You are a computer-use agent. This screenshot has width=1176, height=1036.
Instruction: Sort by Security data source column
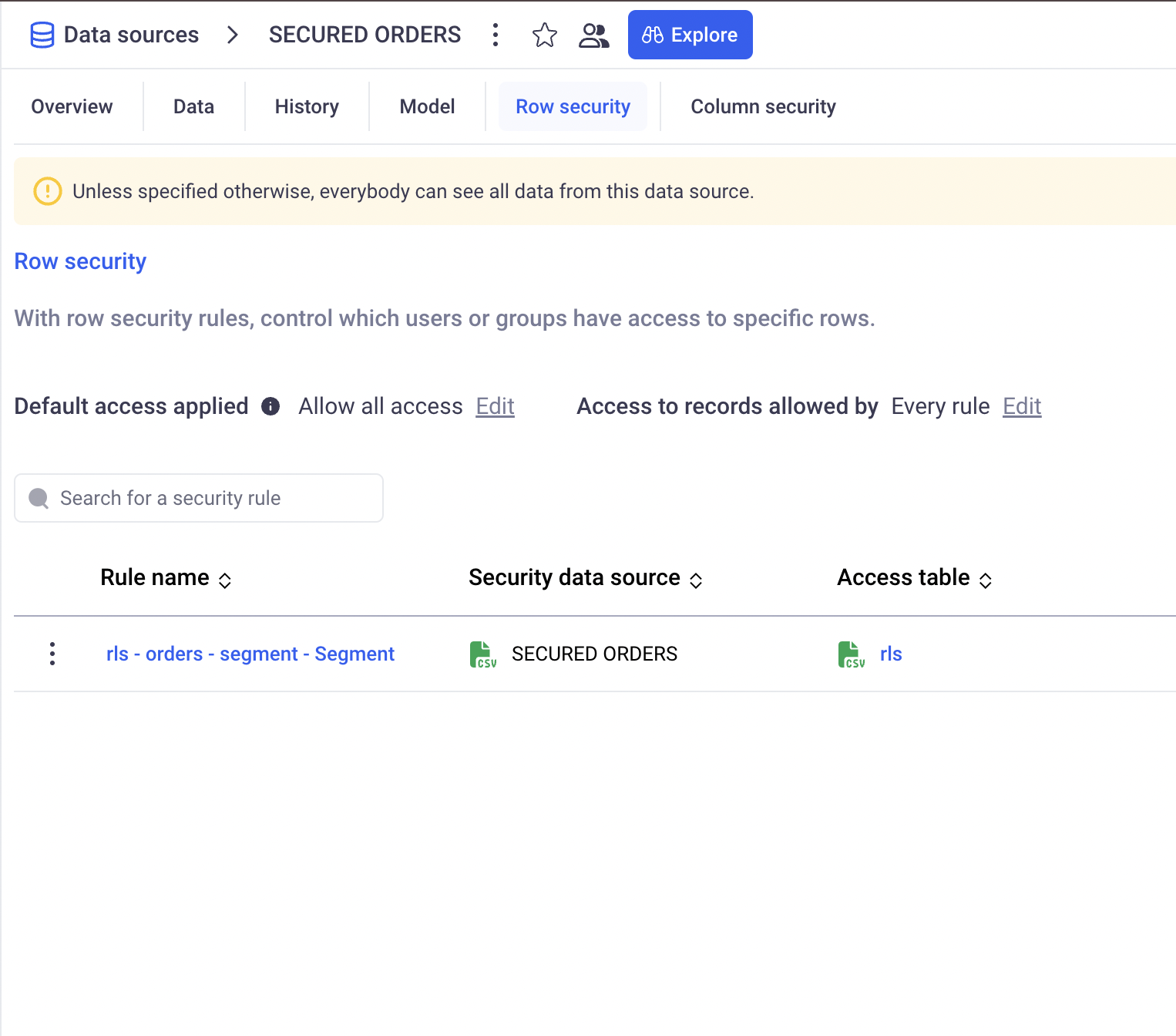[696, 580]
